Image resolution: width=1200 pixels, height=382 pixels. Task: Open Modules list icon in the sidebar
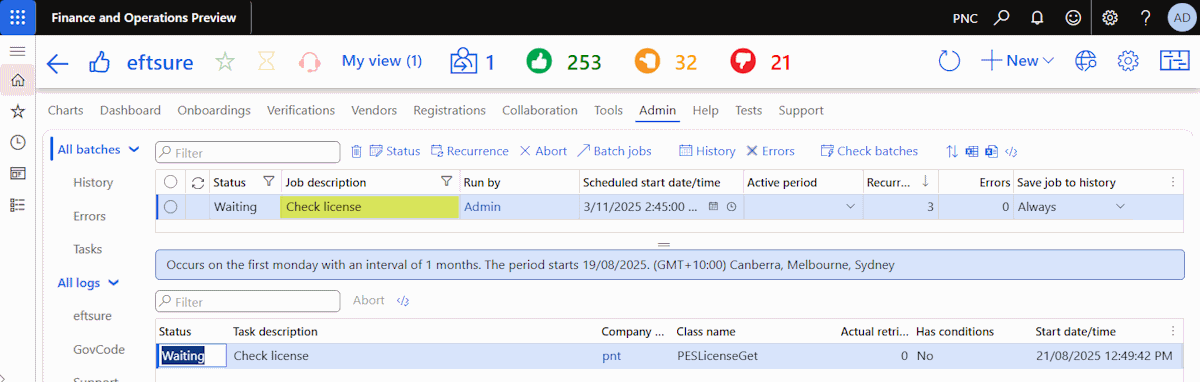click(17, 204)
